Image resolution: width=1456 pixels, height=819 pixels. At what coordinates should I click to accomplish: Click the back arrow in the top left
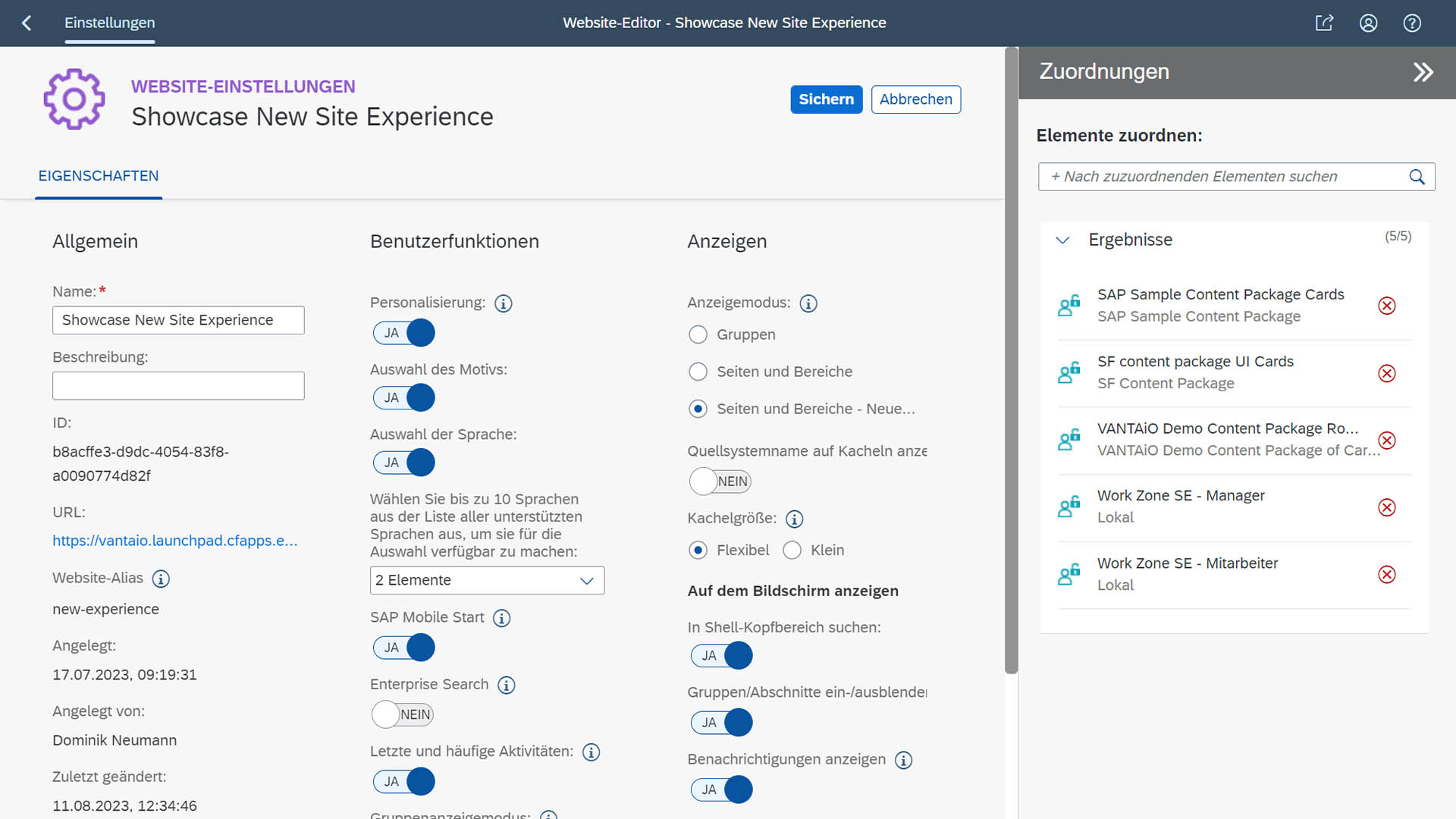pos(26,23)
